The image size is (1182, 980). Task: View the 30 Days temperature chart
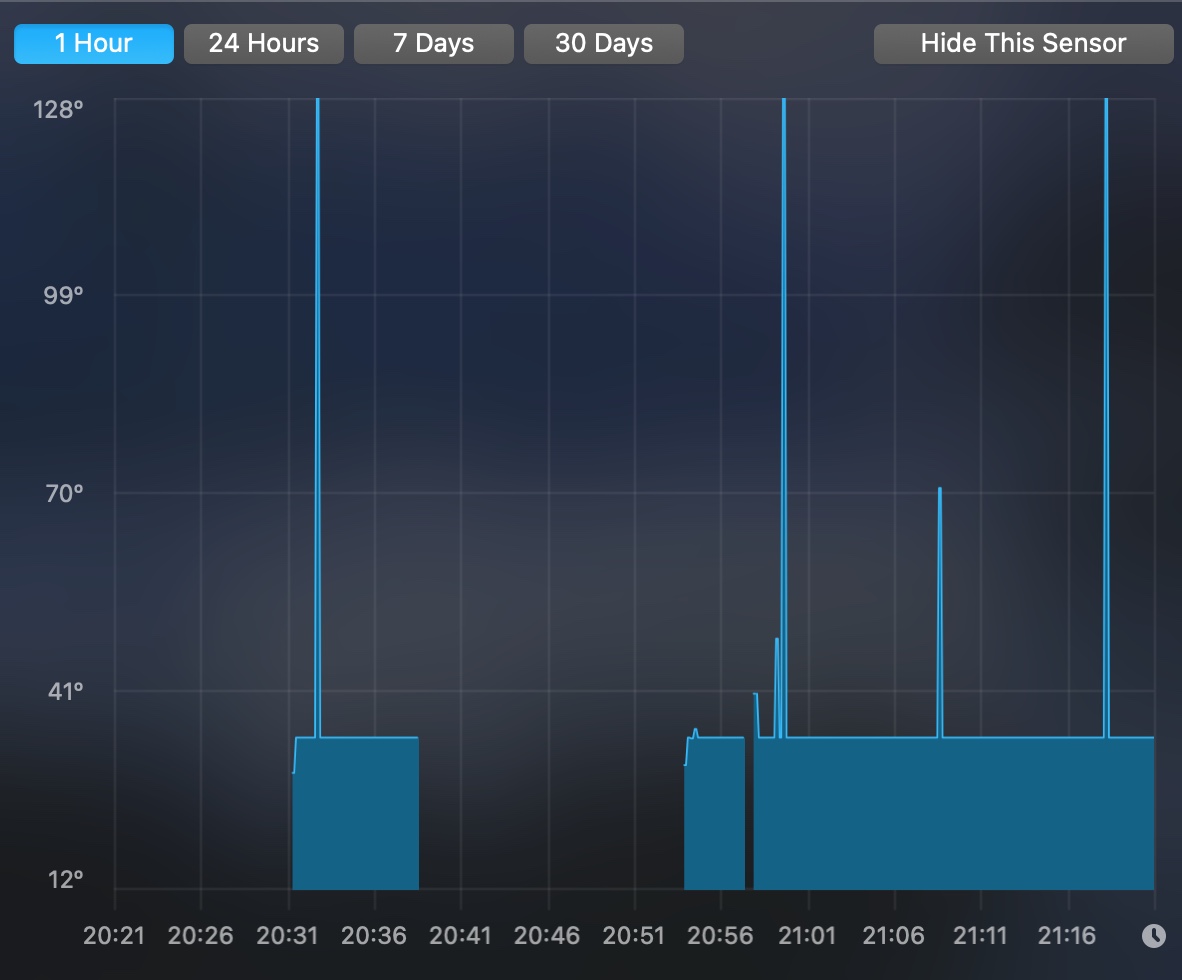coord(603,43)
